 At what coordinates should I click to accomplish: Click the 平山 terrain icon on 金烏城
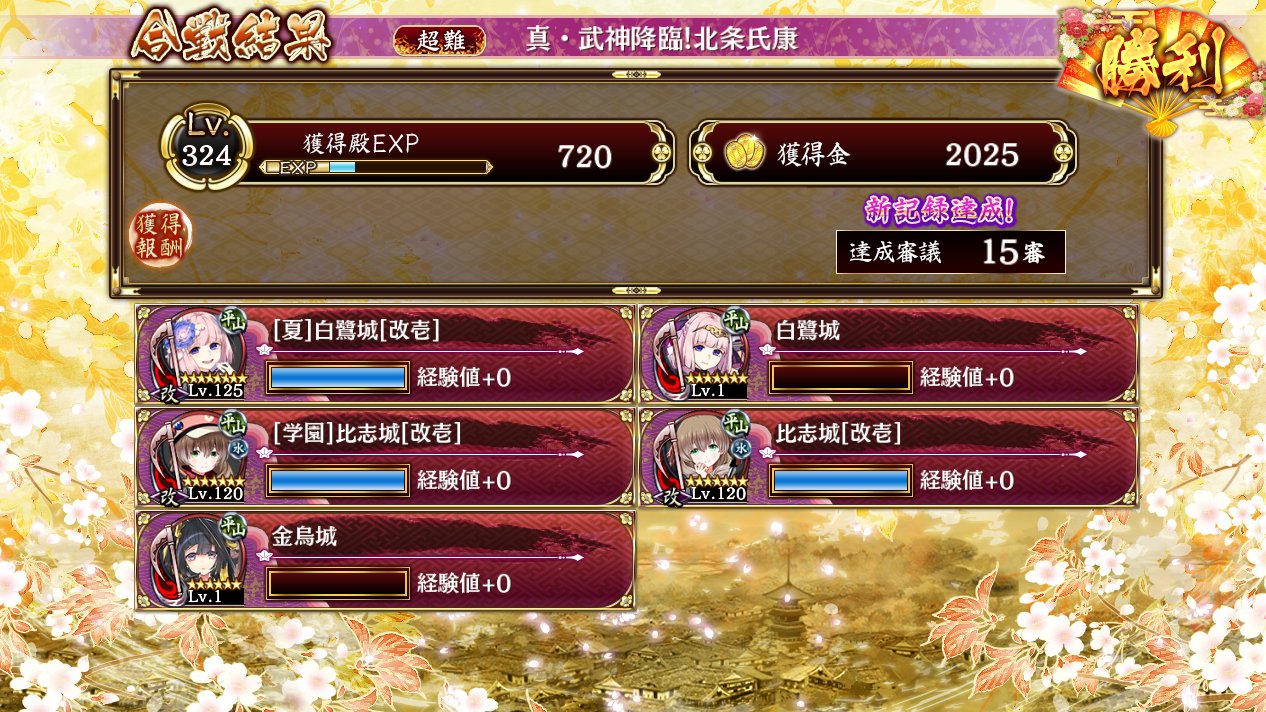[232, 526]
